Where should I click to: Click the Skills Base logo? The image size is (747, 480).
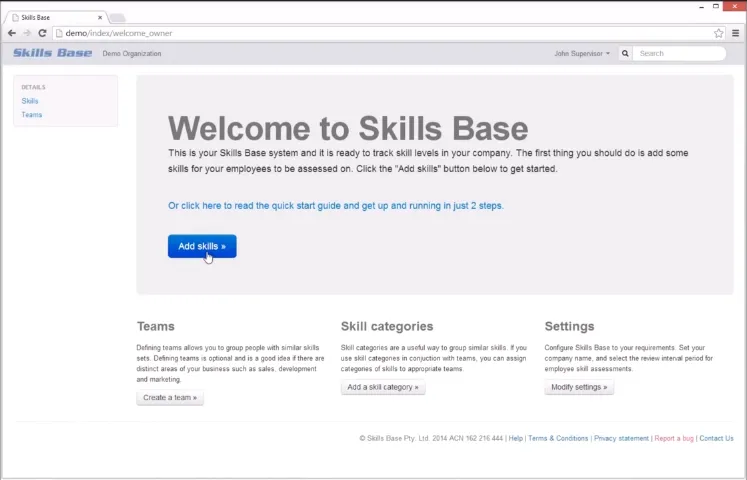52,53
